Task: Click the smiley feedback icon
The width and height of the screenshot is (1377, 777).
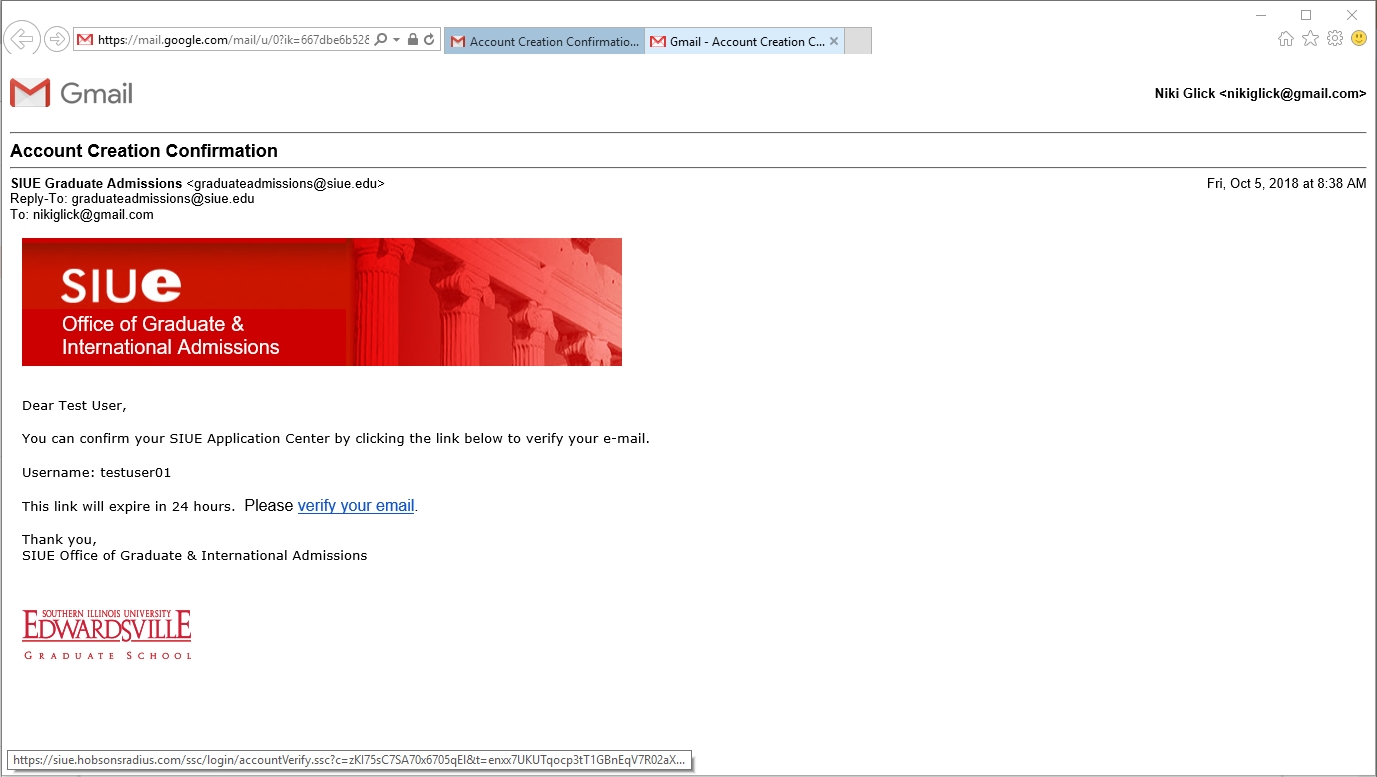Action: coord(1358,39)
